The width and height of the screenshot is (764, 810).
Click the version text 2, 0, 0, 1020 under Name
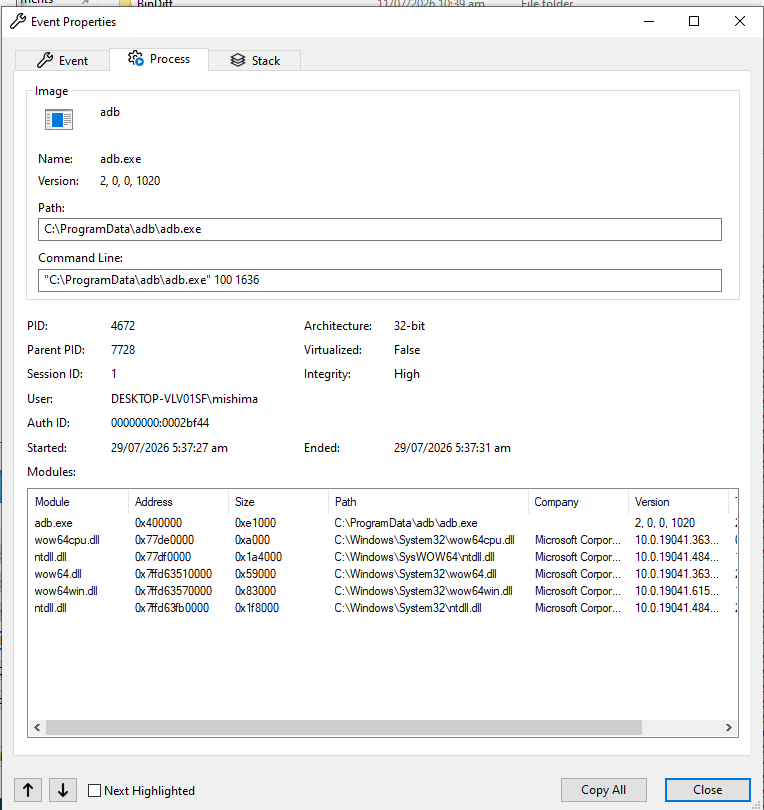coord(130,181)
